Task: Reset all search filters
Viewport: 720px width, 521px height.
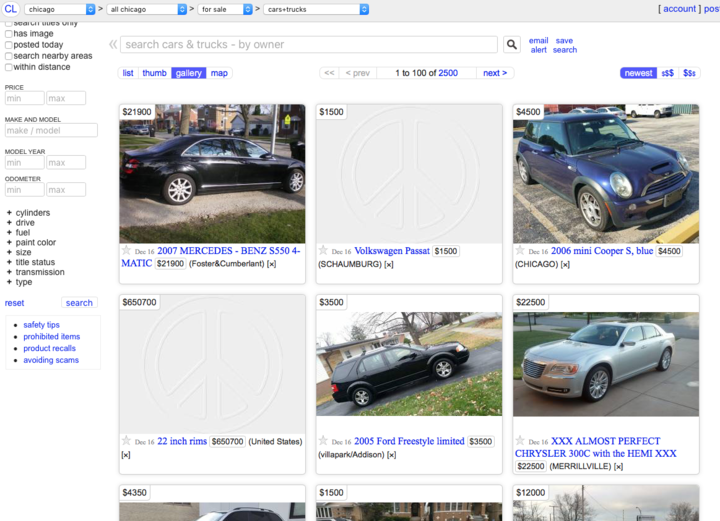Action: coord(14,303)
